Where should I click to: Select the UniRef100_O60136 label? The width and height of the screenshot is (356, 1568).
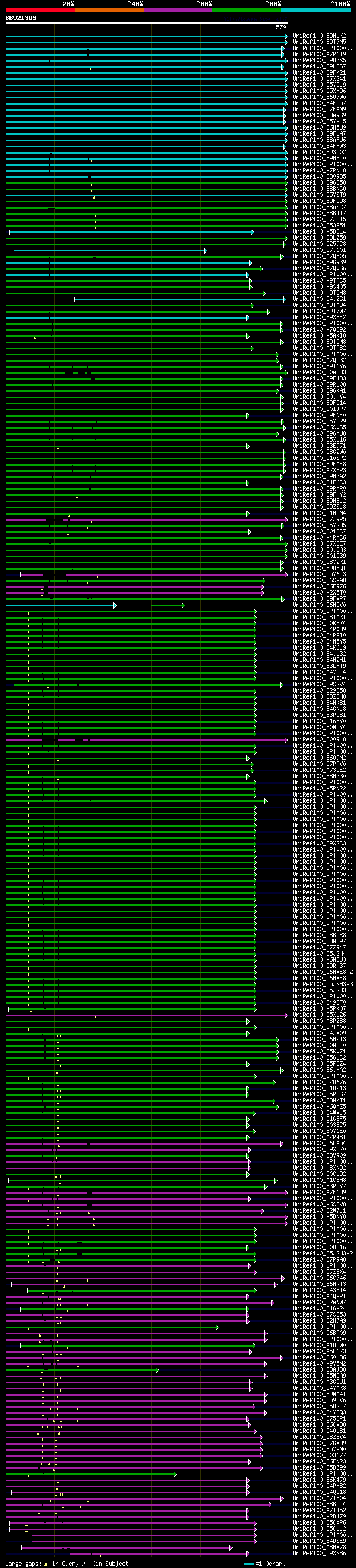(319, 1357)
